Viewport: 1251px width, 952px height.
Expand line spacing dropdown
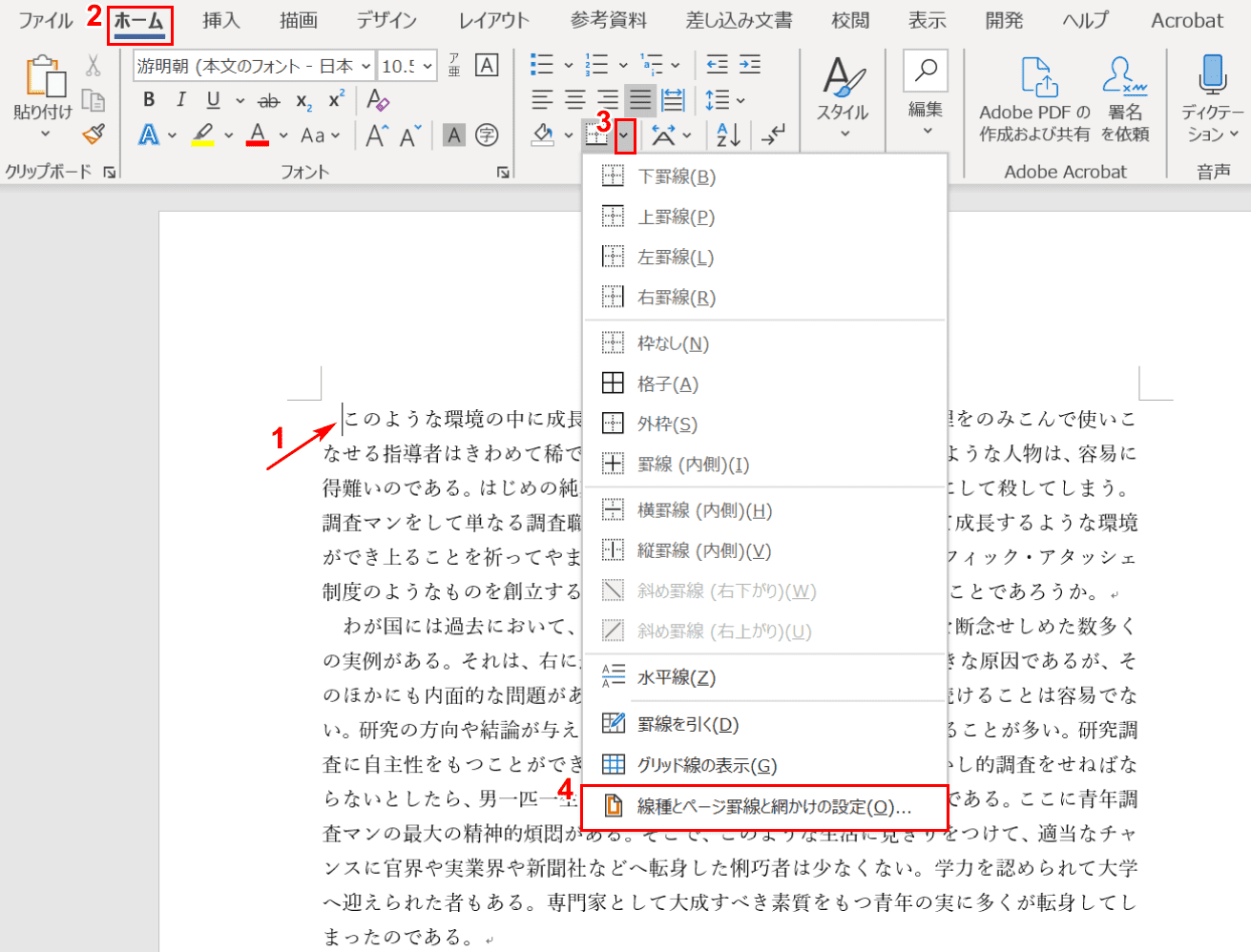point(740,100)
